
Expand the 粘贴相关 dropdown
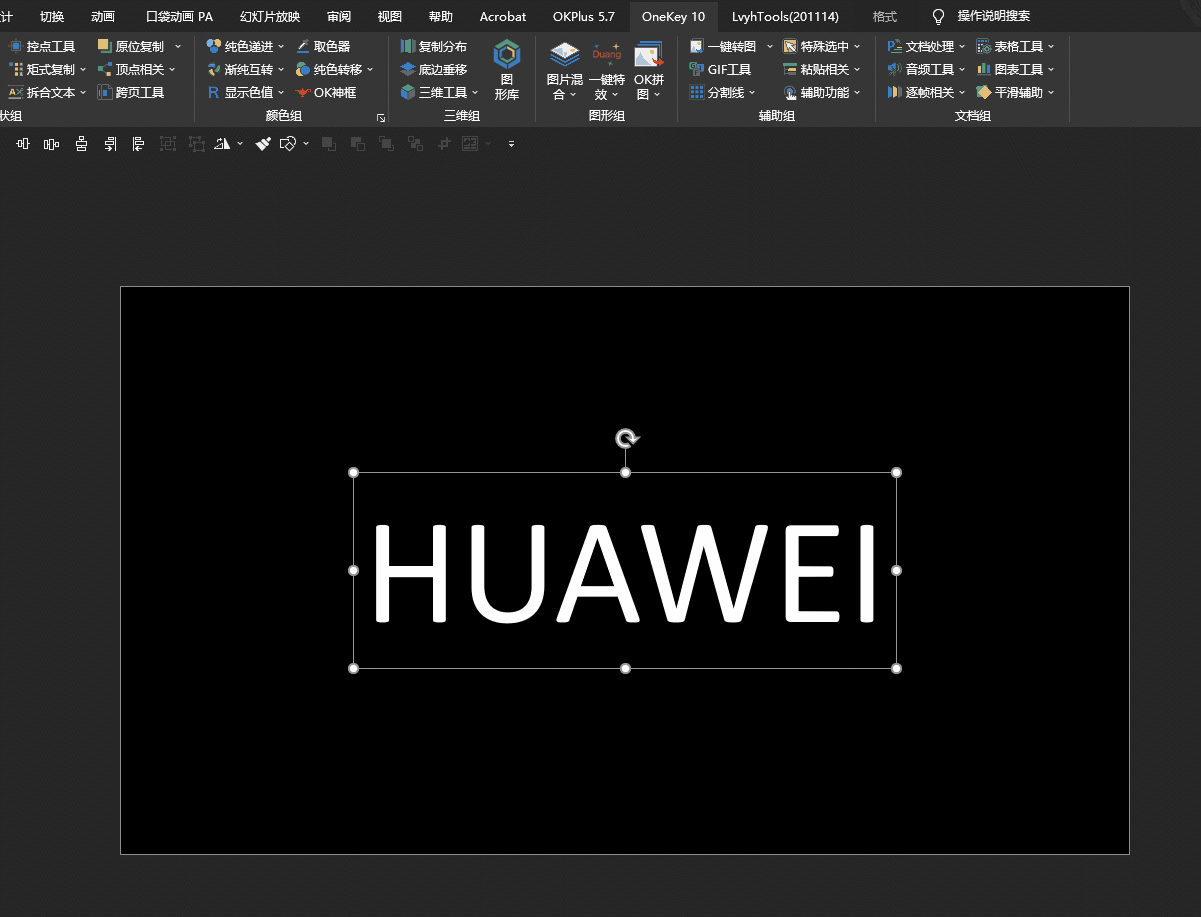pyautogui.click(x=857, y=69)
